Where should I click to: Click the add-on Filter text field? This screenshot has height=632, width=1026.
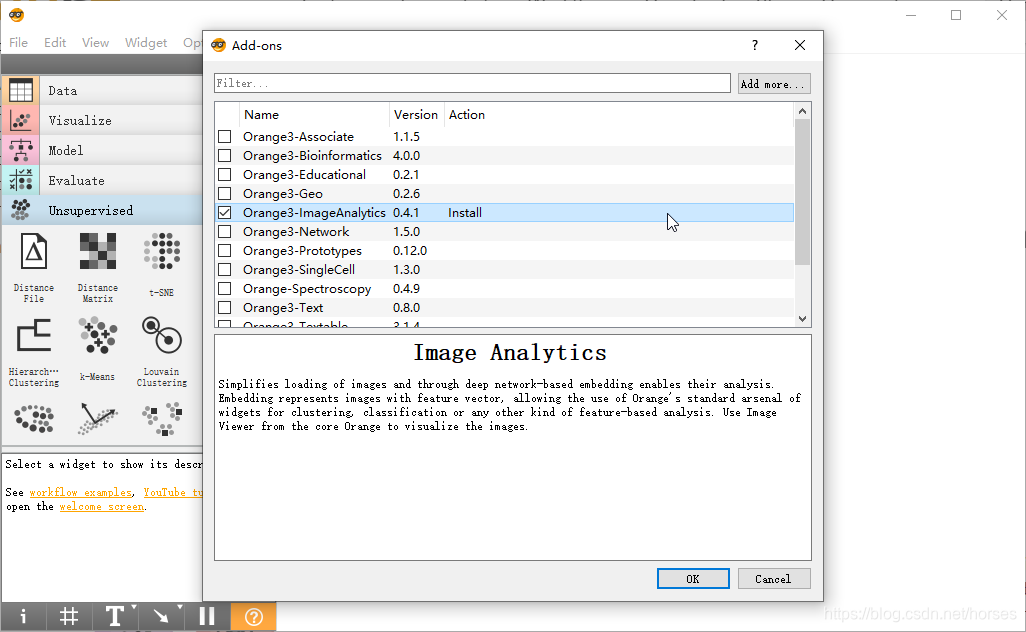pyautogui.click(x=472, y=83)
